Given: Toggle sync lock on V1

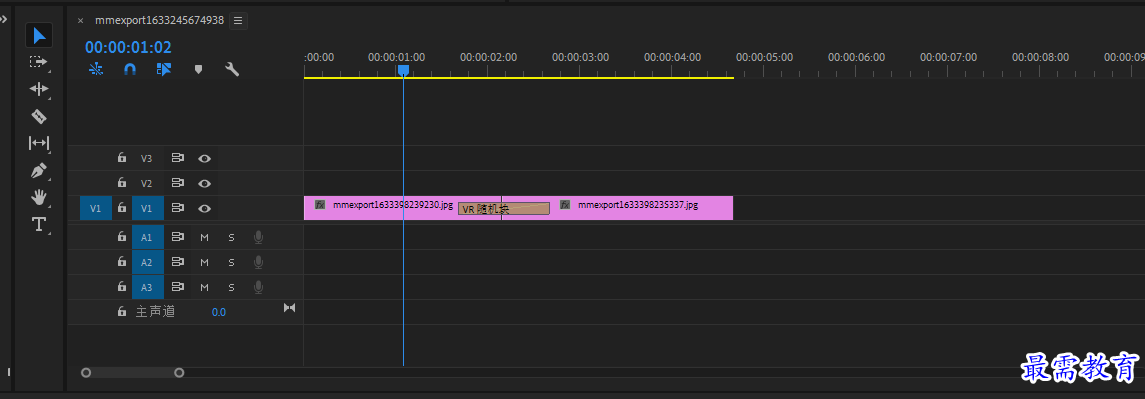Looking at the screenshot, I should 177,208.
